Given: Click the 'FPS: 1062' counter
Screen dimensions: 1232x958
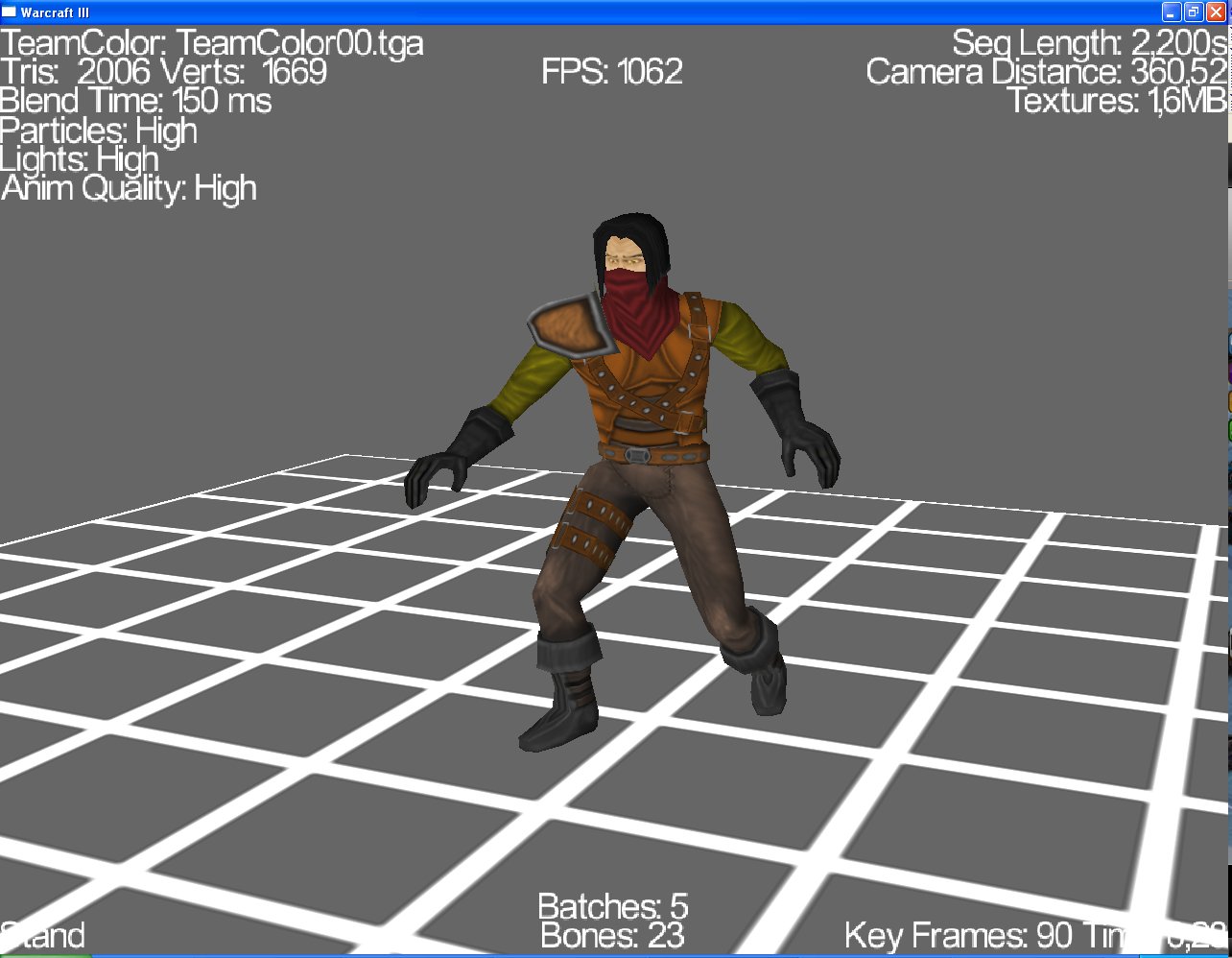Looking at the screenshot, I should [x=612, y=72].
